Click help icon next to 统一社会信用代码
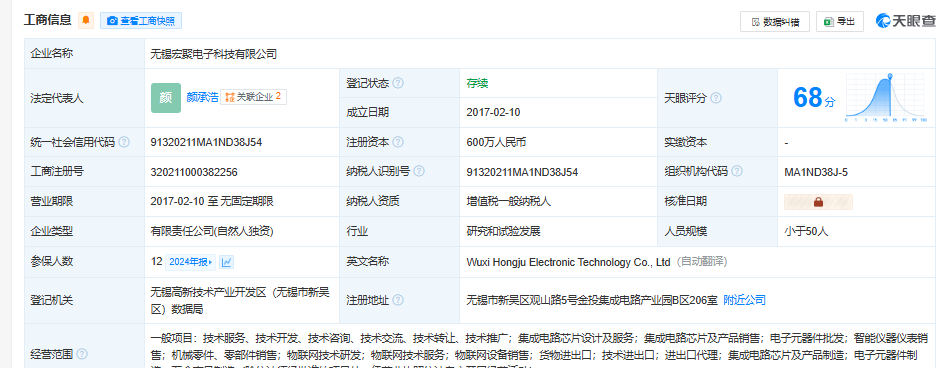Image resolution: width=945 pixels, height=368 pixels. 124,142
